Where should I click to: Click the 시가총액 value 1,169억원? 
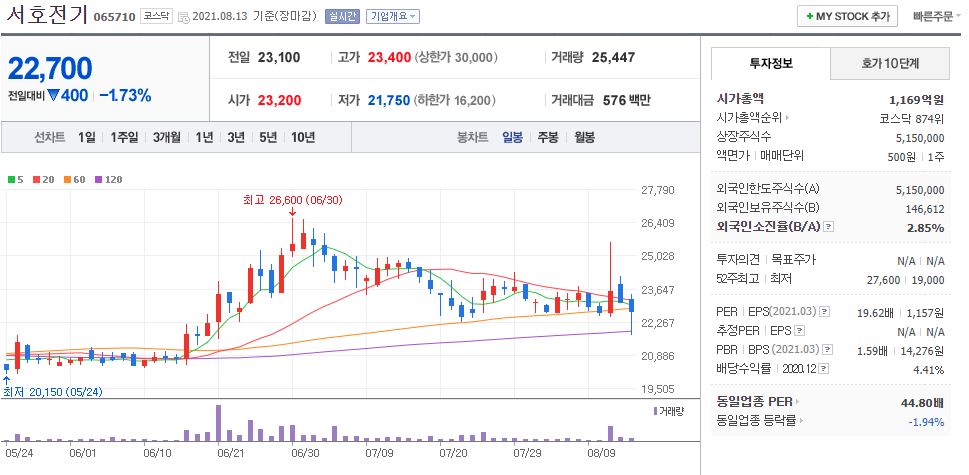(917, 99)
